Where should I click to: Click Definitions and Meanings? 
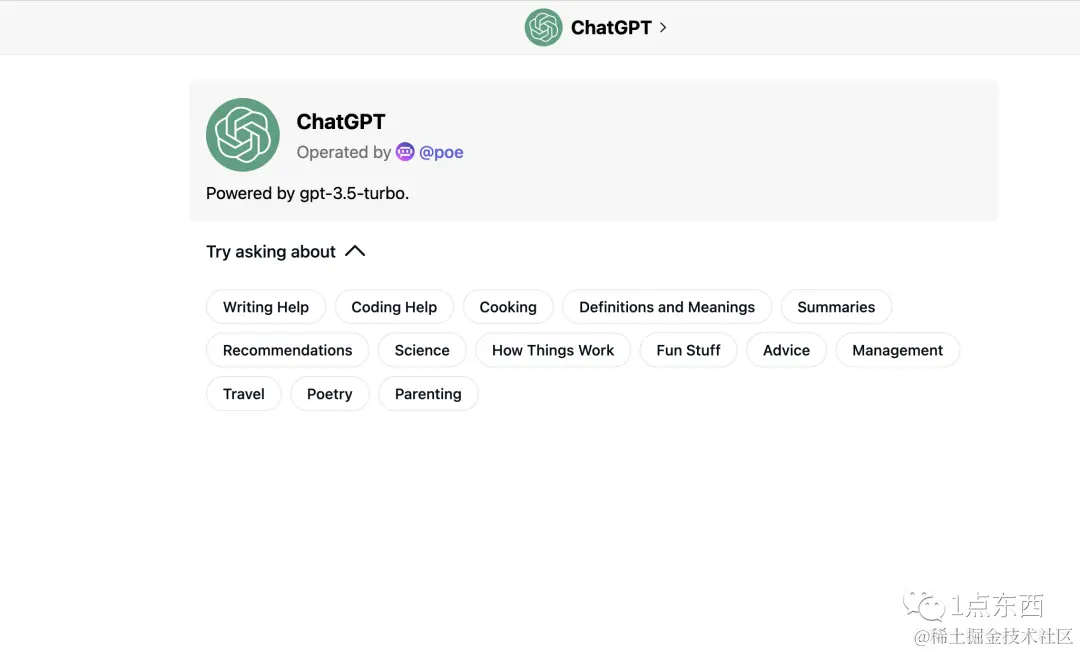(666, 307)
